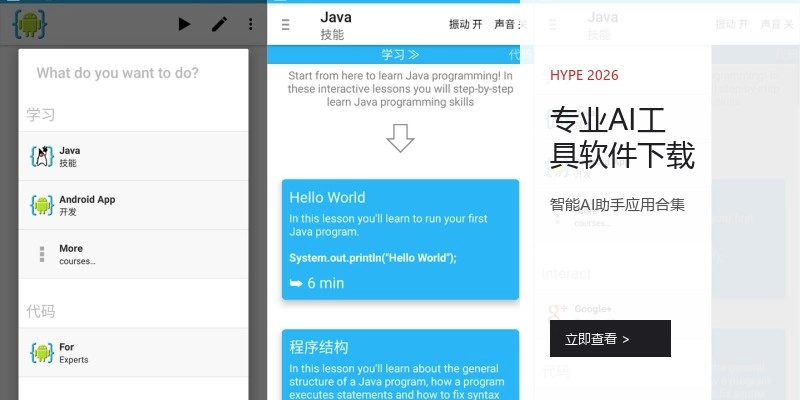This screenshot has width=800, height=400.
Task: Open the For Experts entry
Action: pos(133,353)
